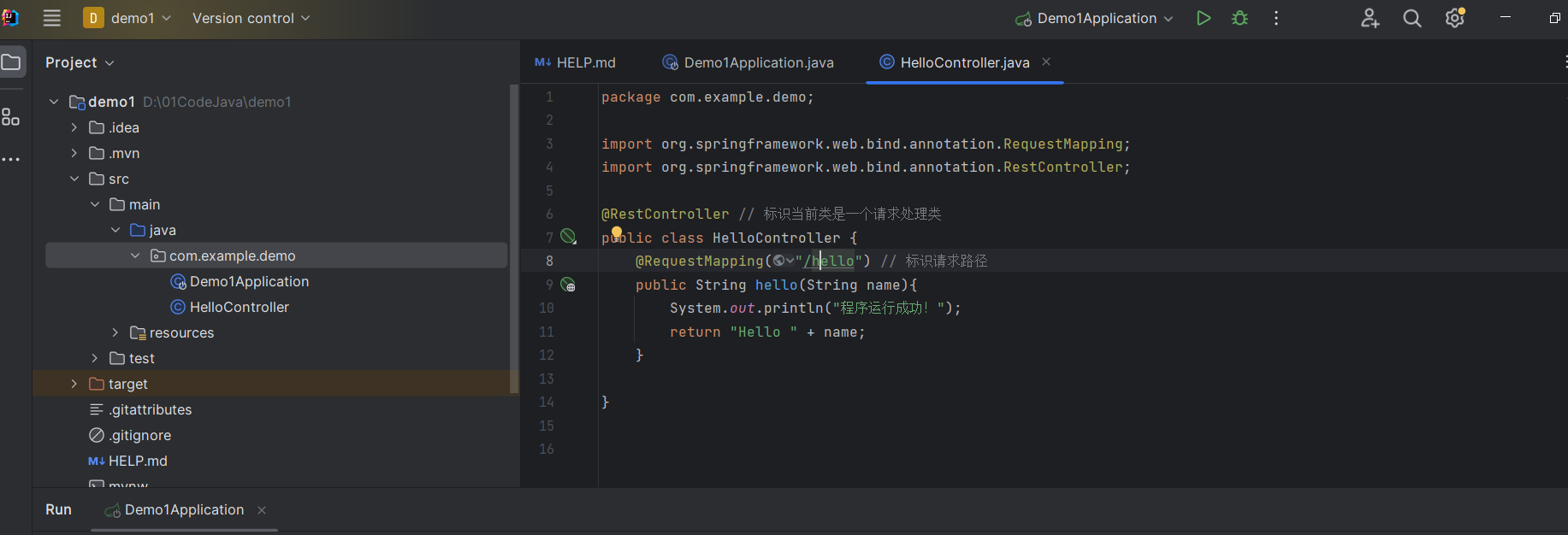This screenshot has height=535, width=1568.
Task: Open the demo1 project dropdown
Action: coord(127,18)
